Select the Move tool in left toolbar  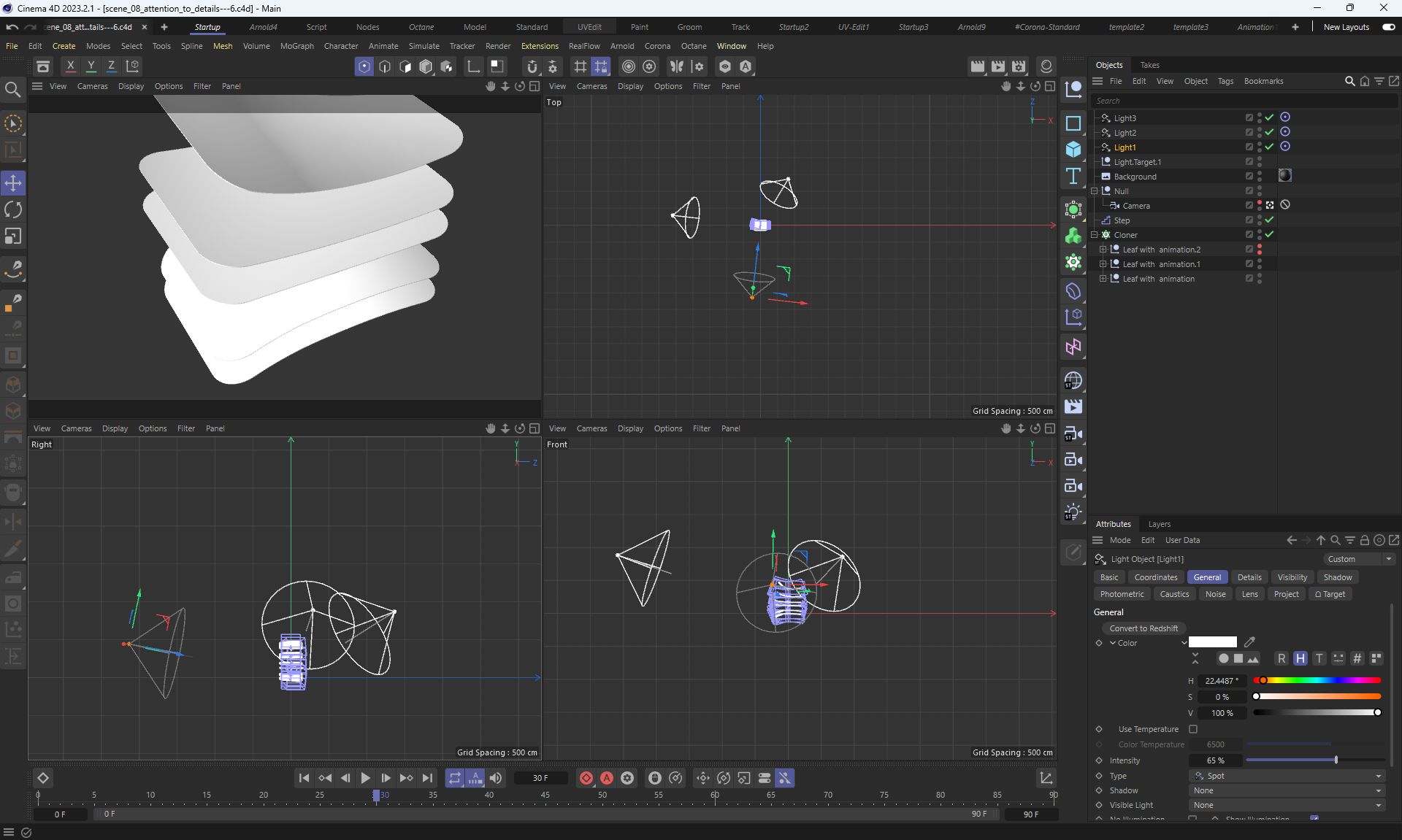13,183
